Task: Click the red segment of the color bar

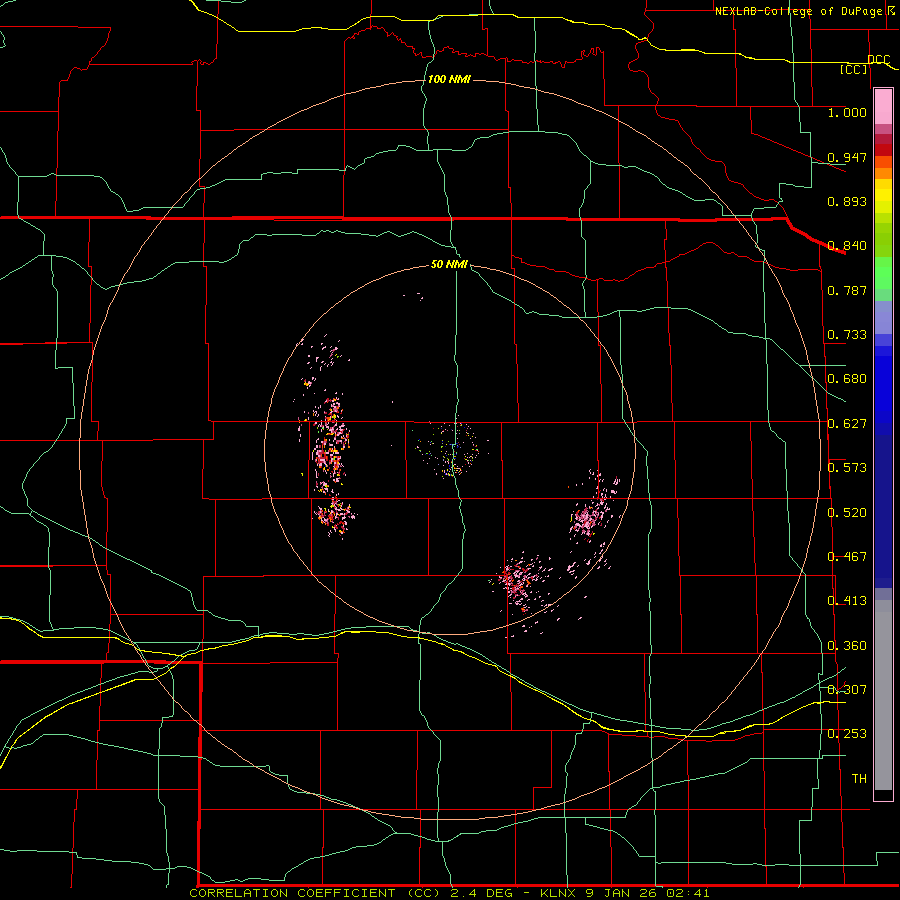Action: tap(883, 150)
